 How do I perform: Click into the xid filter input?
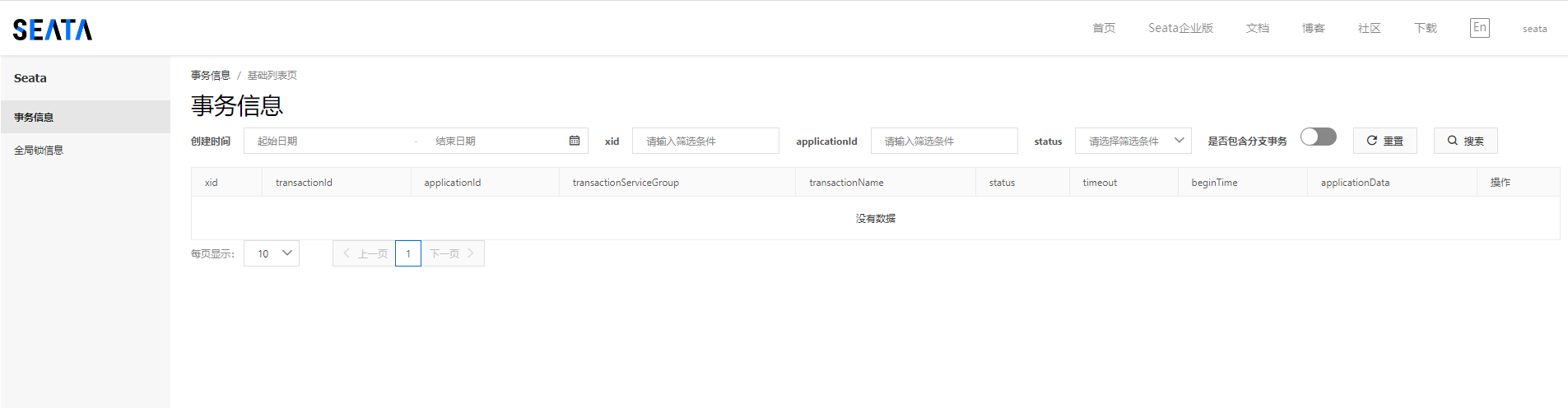705,141
